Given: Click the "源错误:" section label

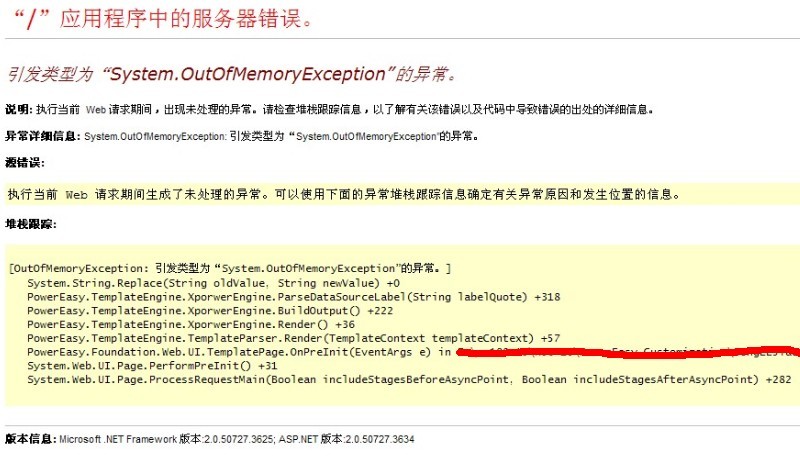Looking at the screenshot, I should [25, 162].
